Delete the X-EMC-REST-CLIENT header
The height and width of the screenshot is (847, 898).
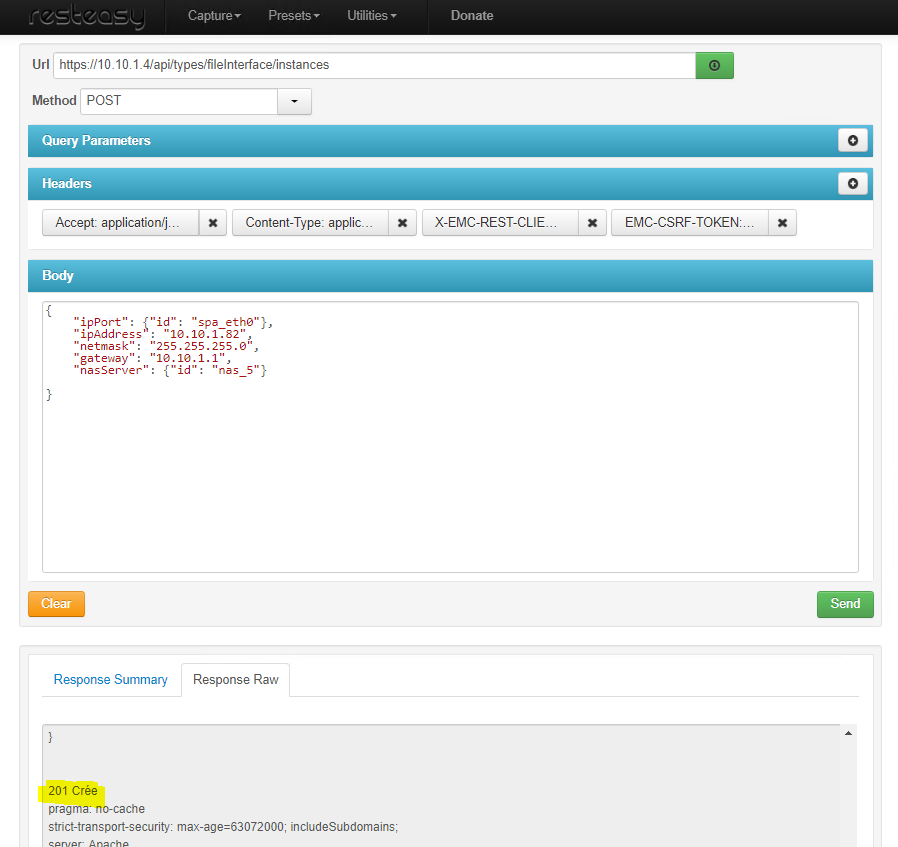pos(592,223)
